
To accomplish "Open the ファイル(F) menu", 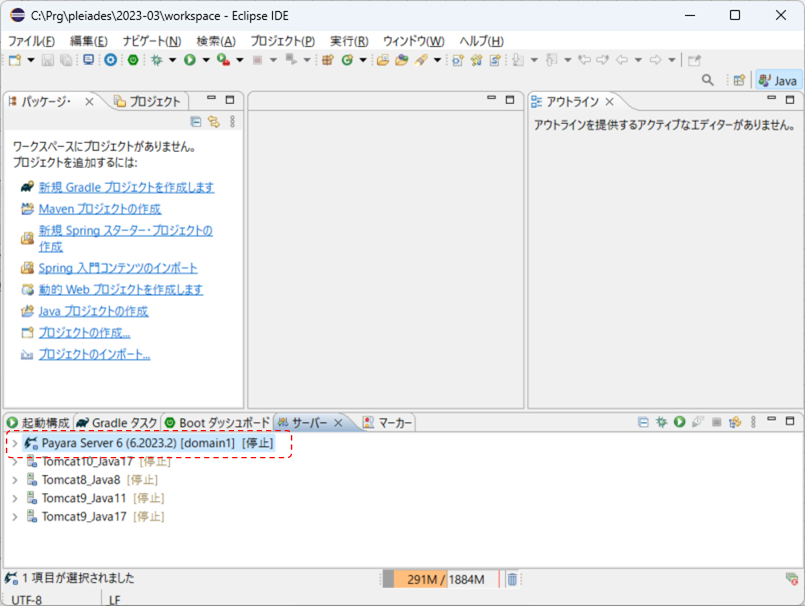I will (x=31, y=41).
